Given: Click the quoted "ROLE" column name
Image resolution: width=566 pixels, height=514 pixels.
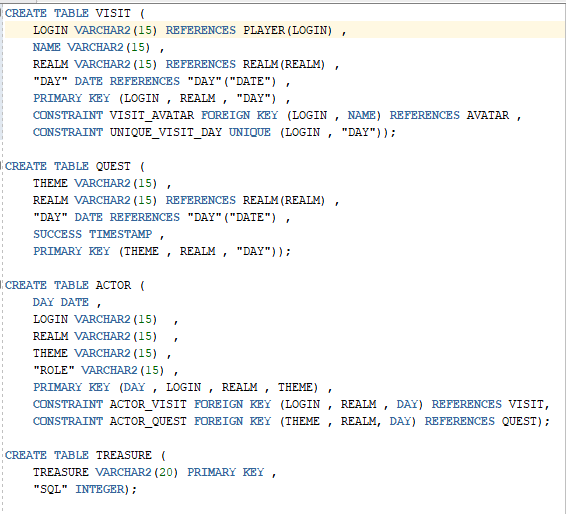Looking at the screenshot, I should 54,370.
